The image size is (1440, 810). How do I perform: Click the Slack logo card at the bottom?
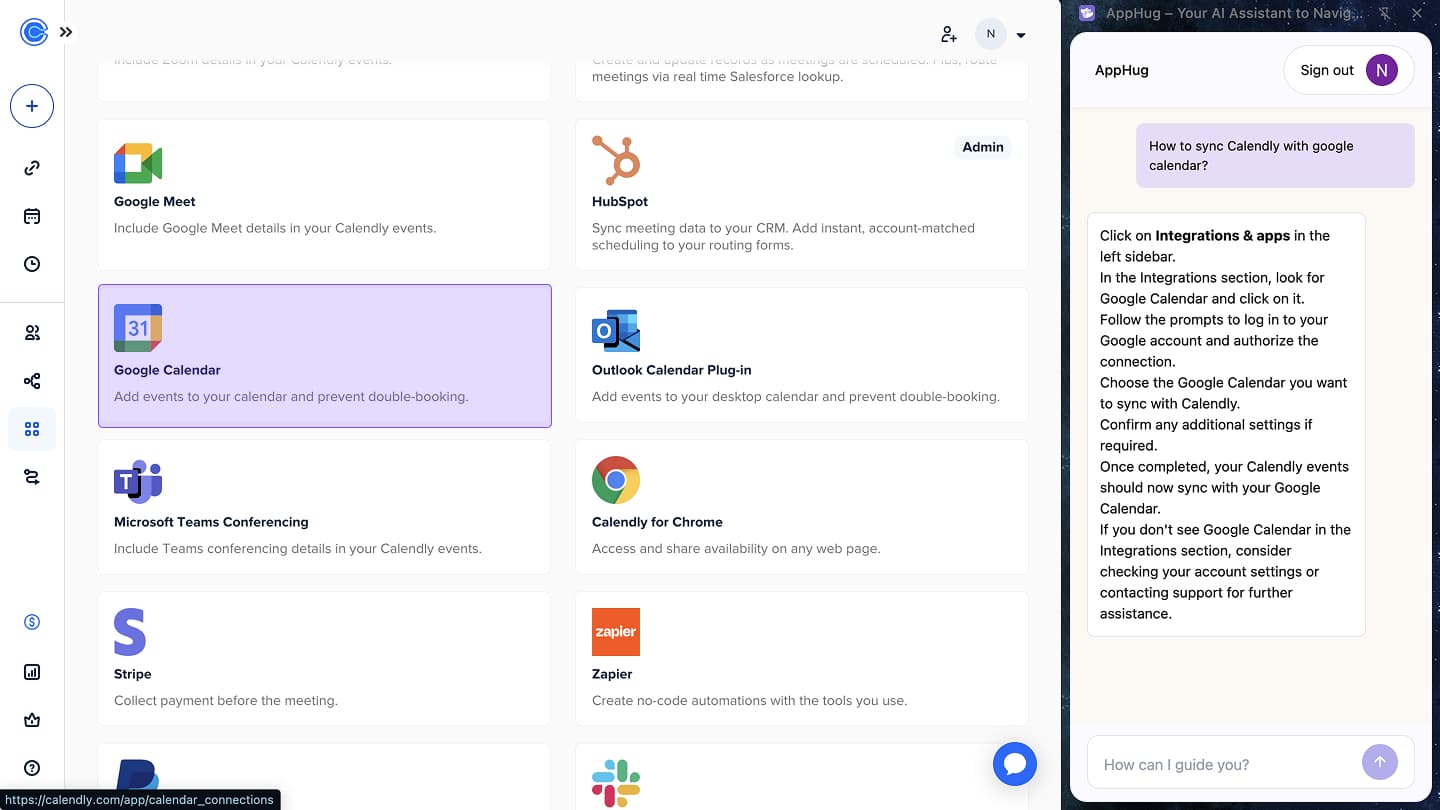tap(801, 777)
